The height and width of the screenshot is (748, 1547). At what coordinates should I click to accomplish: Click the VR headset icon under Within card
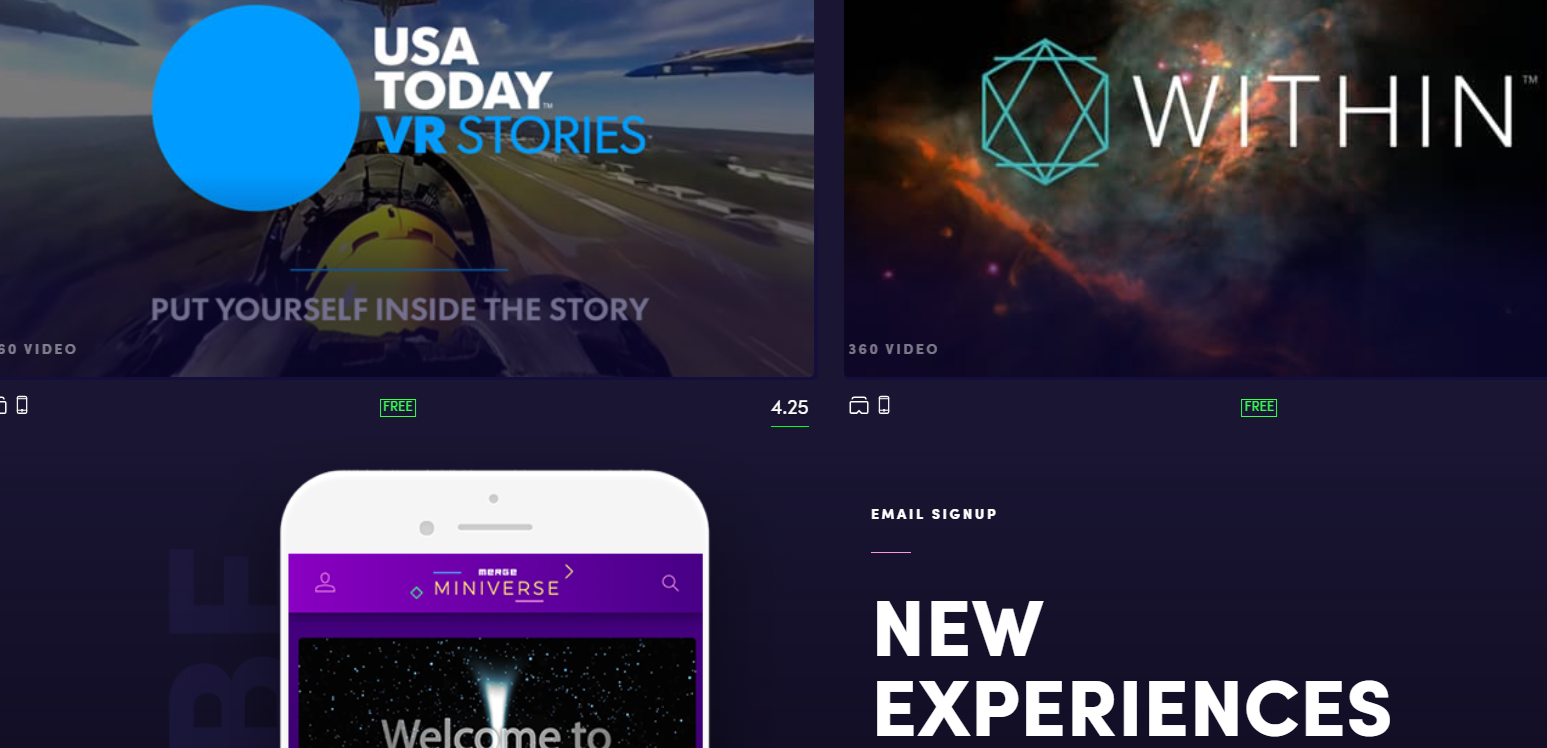click(x=859, y=405)
